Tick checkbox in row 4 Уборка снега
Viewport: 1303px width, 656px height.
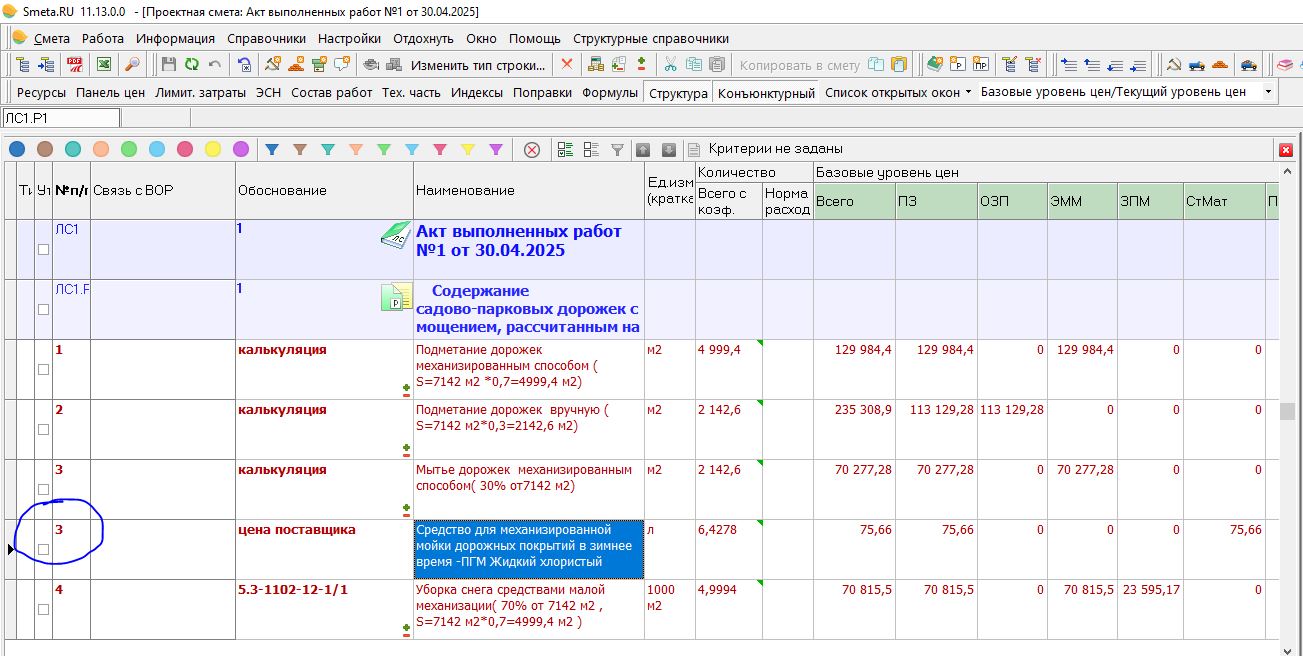pos(43,609)
